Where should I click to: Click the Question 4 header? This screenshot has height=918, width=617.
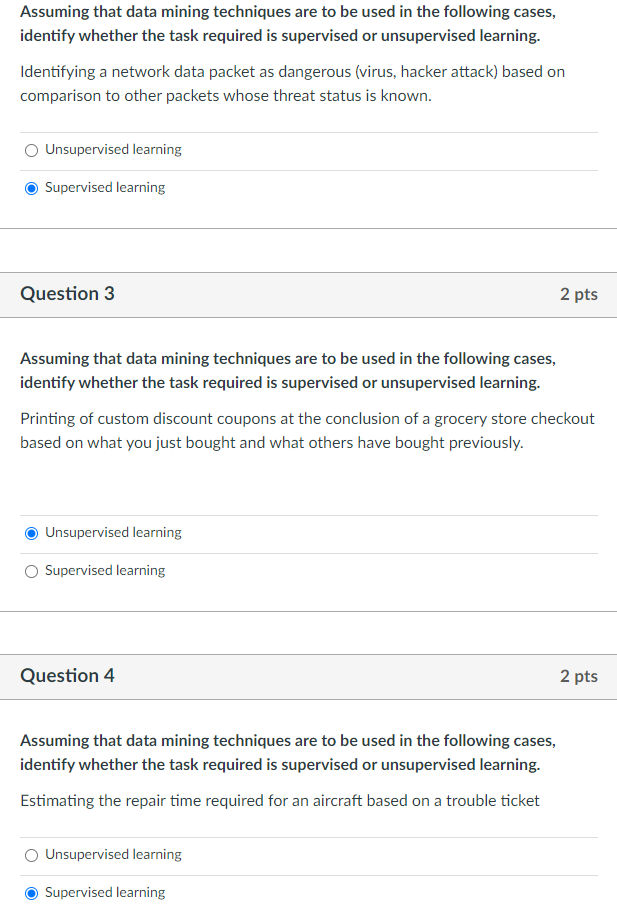point(67,675)
